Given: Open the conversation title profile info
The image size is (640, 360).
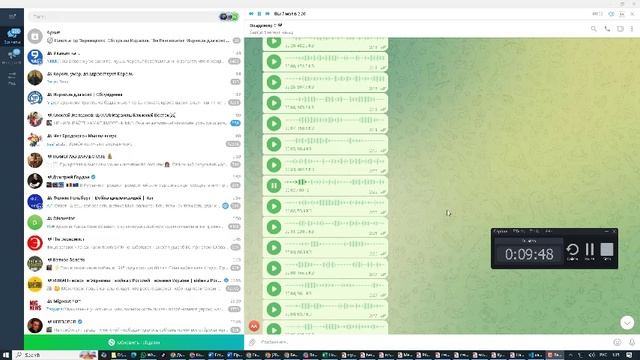Looking at the screenshot, I should [266, 25].
